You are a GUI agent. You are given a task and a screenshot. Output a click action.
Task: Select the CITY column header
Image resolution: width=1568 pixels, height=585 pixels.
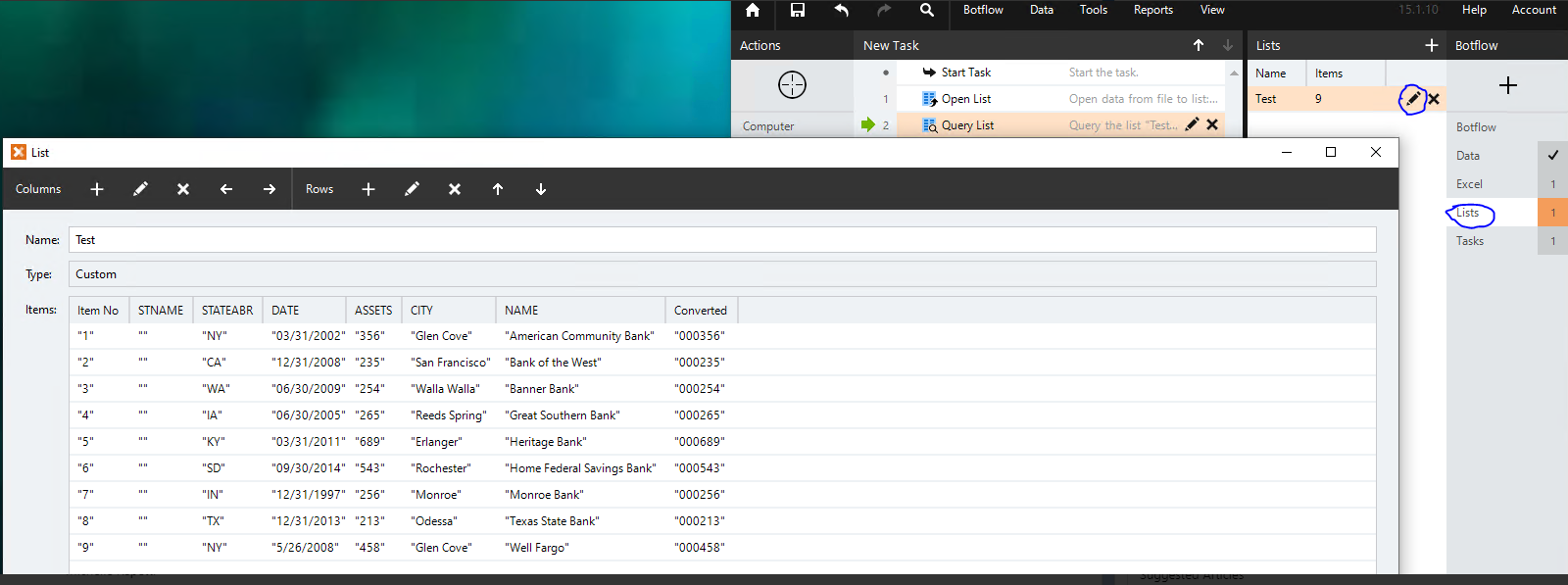click(x=448, y=311)
